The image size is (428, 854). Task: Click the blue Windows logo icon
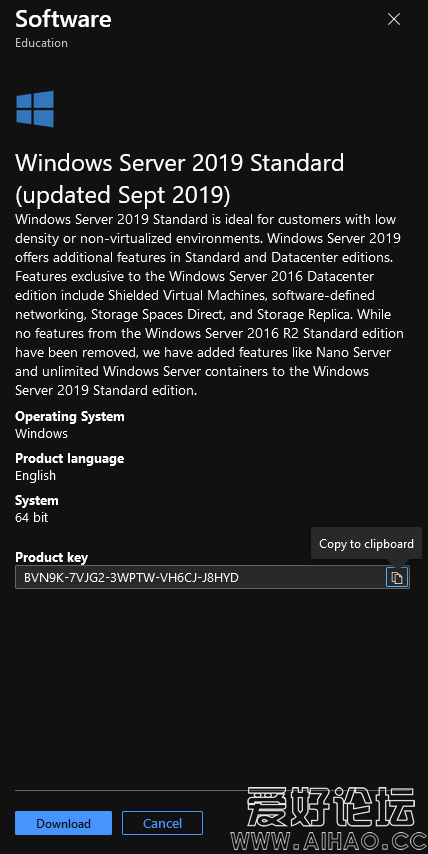(x=35, y=108)
